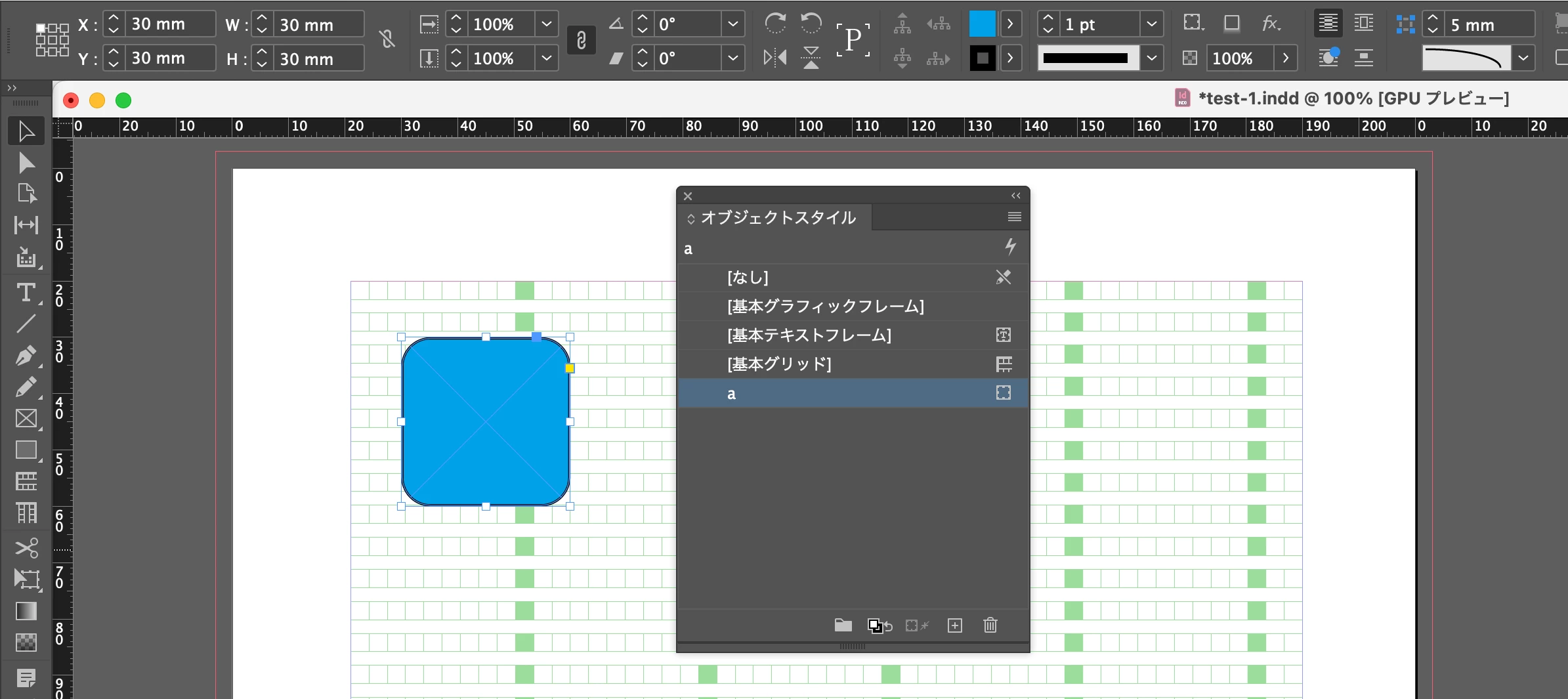The image size is (1568, 699).
Task: Rotate 90 degrees clockwise
Action: point(775,24)
